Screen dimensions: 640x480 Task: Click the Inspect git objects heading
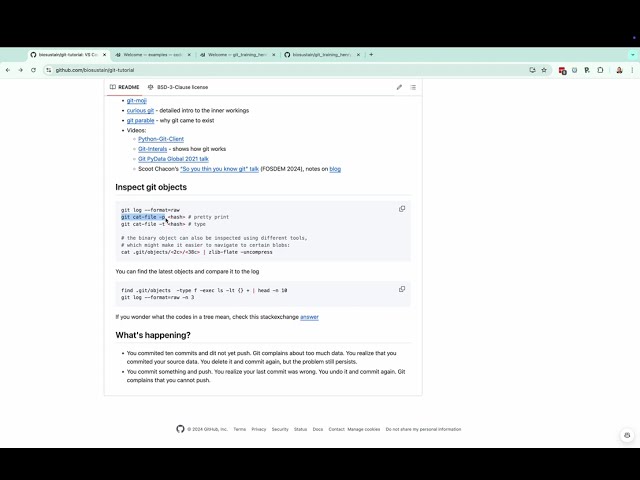(x=151, y=187)
